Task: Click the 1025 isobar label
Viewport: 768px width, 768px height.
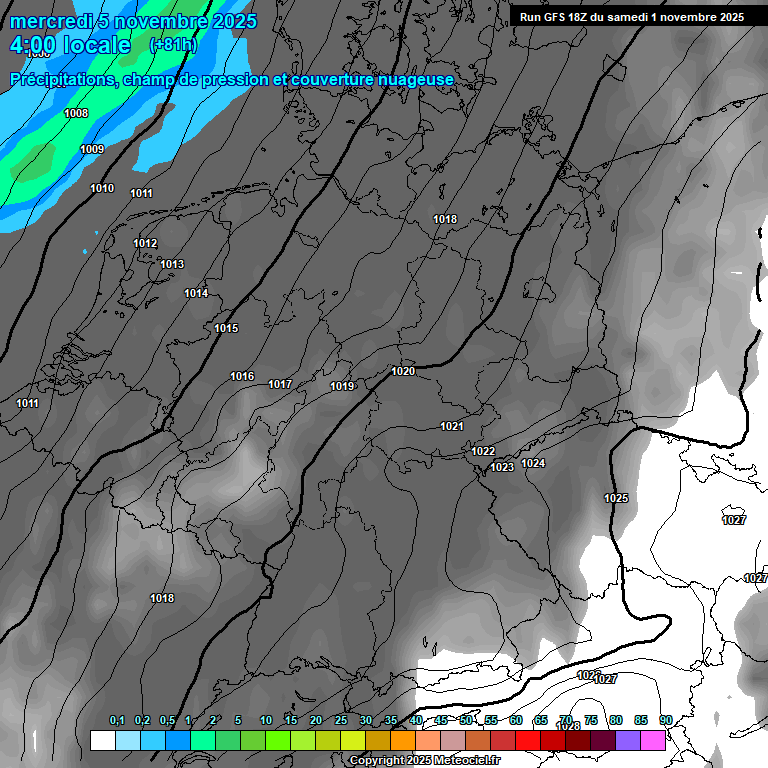Action: 616,498
